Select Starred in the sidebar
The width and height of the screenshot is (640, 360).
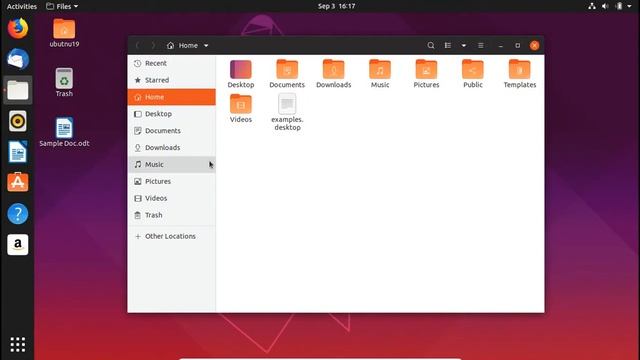171,80
